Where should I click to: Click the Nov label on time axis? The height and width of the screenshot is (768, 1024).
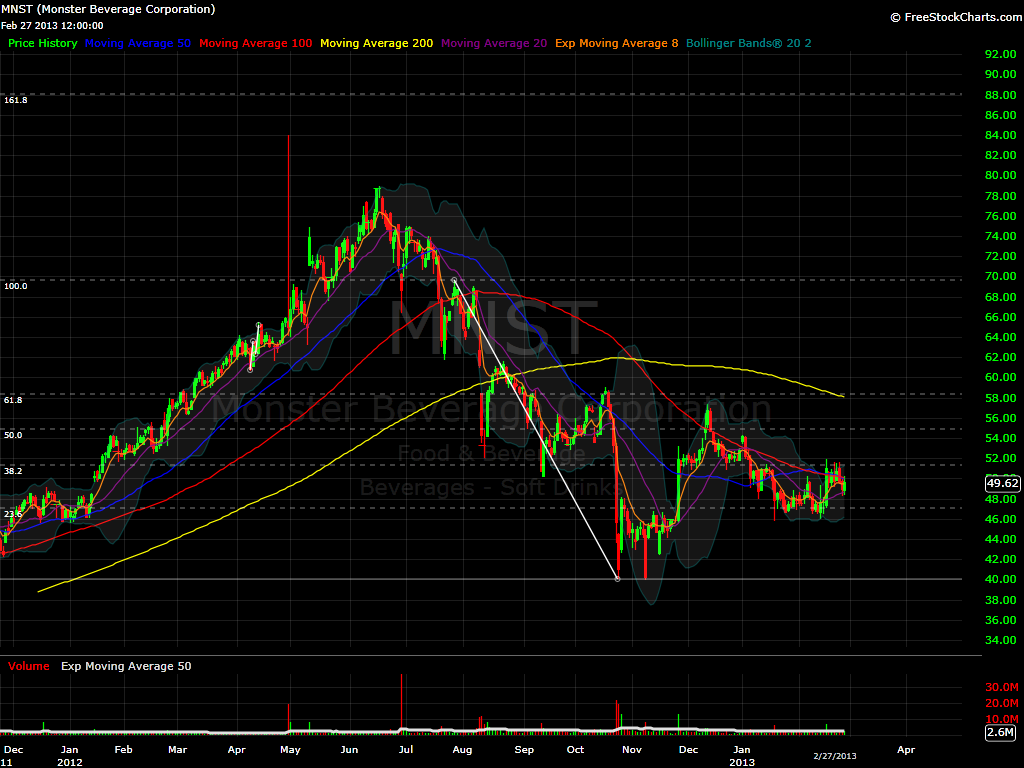pyautogui.click(x=632, y=748)
